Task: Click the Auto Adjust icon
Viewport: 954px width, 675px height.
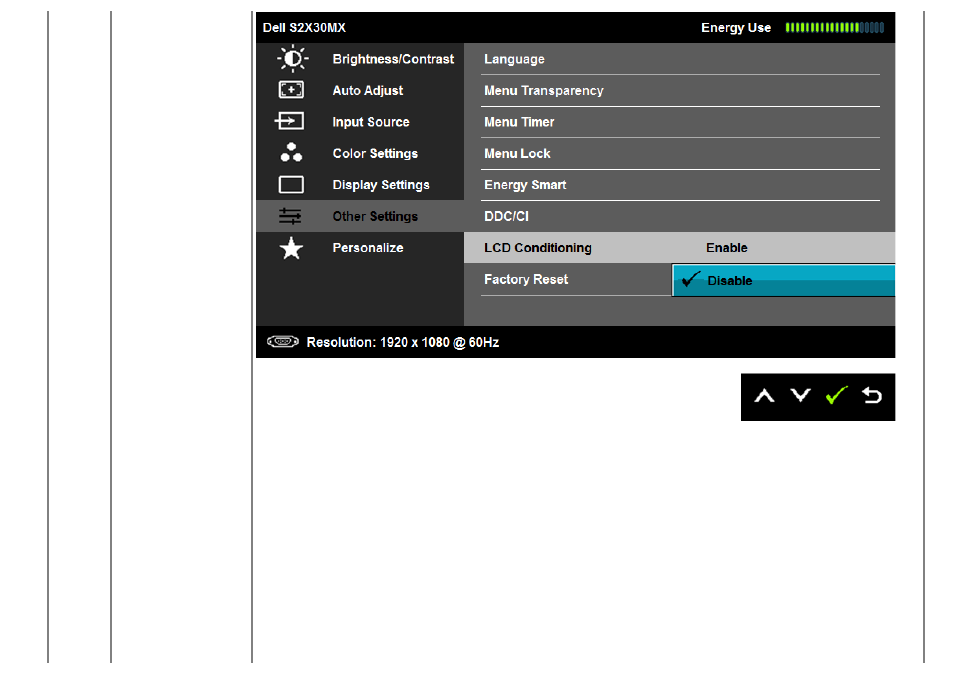Action: [291, 90]
